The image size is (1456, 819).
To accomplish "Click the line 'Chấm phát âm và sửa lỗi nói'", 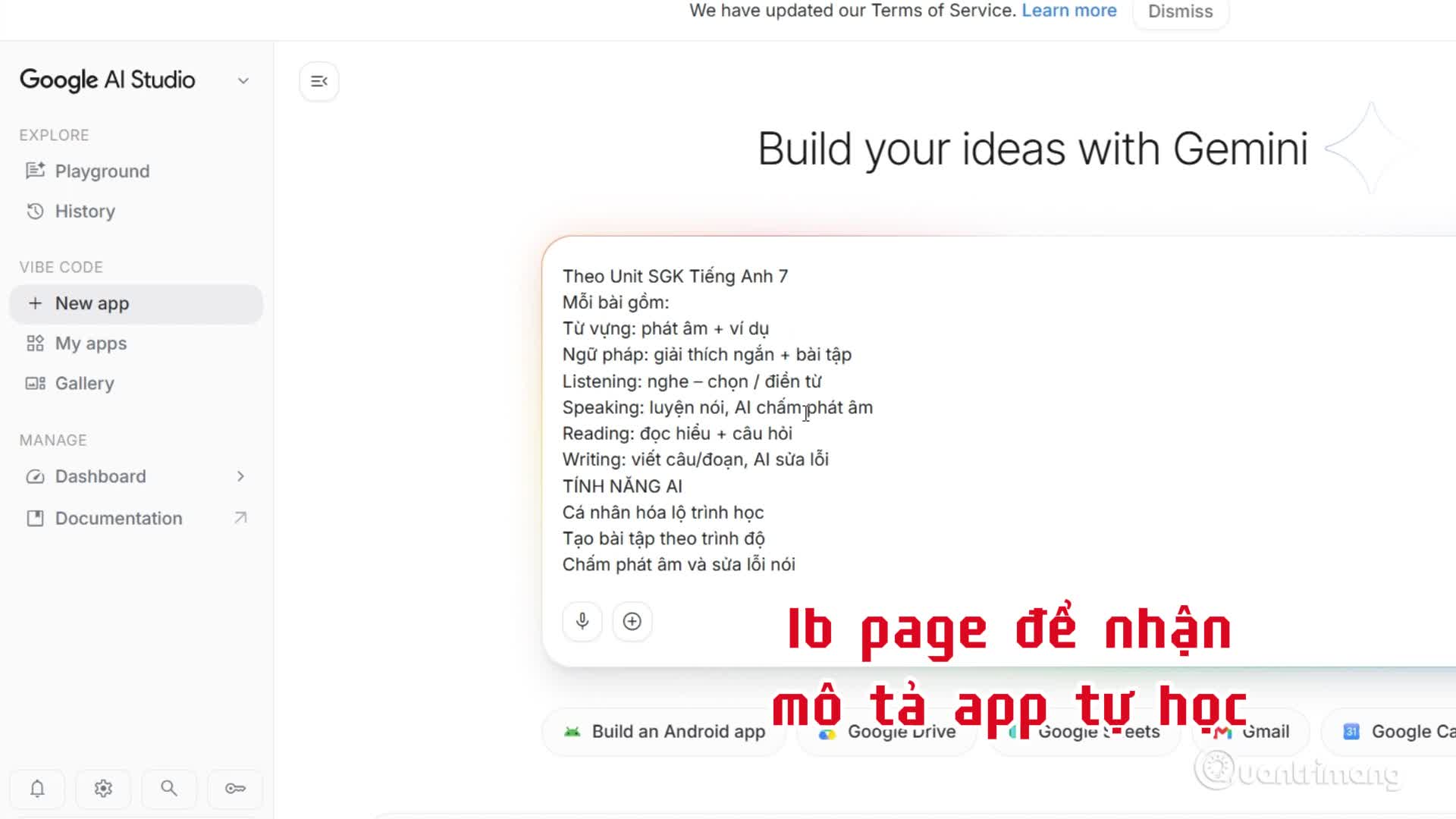I will [679, 565].
